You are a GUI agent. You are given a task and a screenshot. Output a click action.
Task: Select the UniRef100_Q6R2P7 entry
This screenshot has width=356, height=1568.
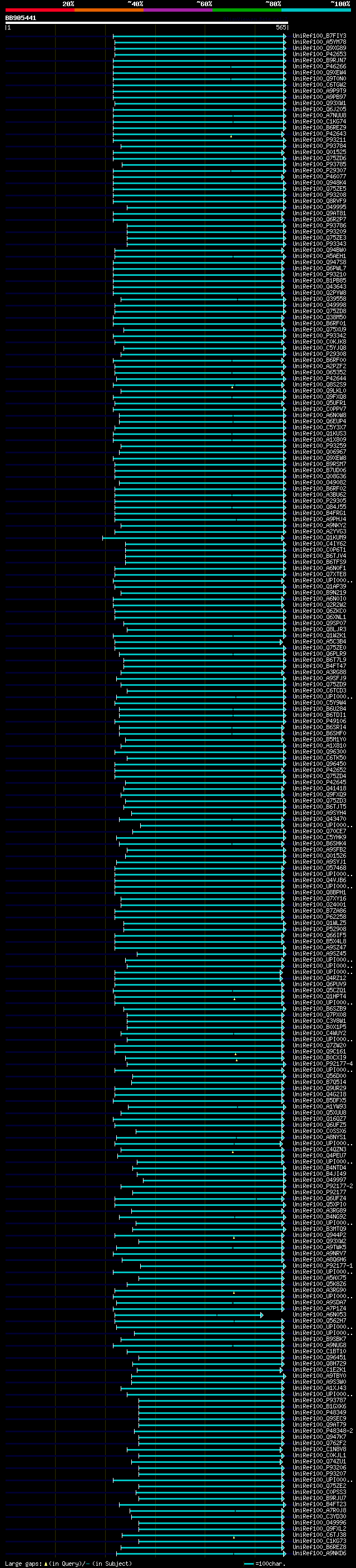tap(319, 219)
